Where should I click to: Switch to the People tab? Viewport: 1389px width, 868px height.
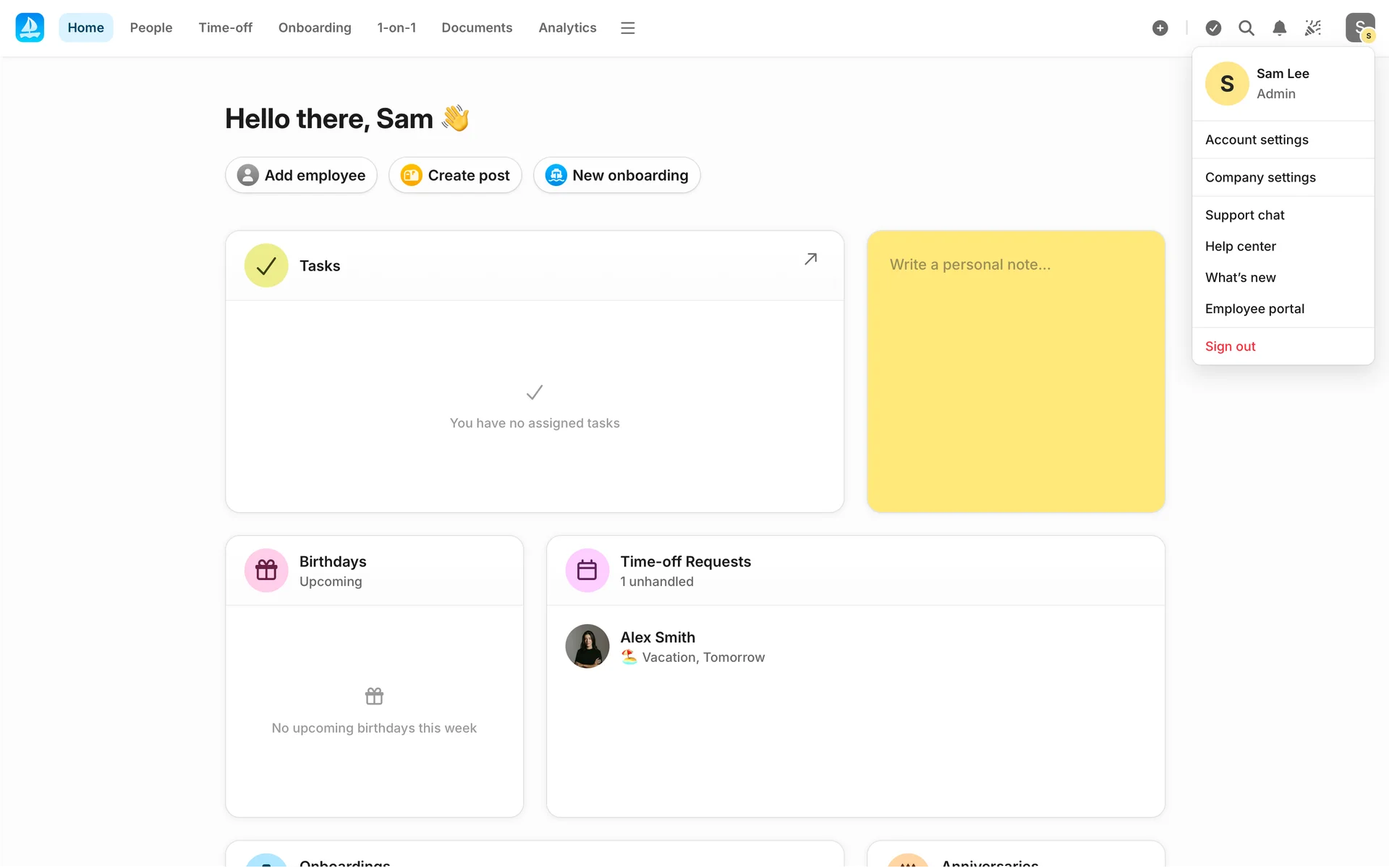(x=150, y=27)
